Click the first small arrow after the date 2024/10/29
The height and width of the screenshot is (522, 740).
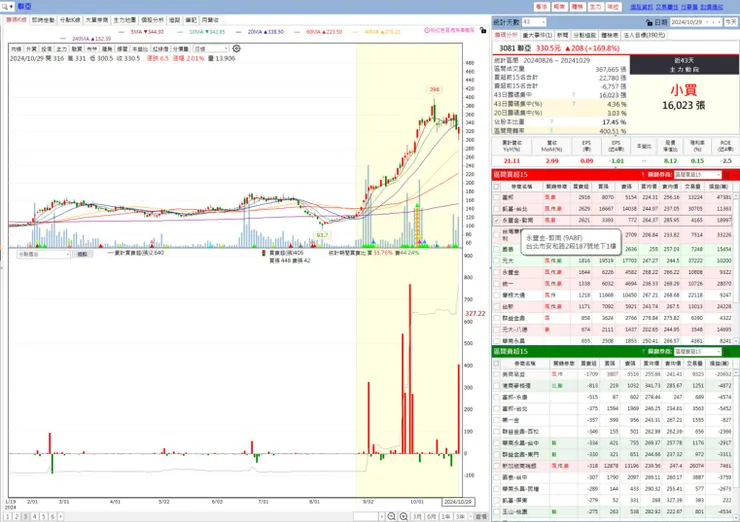tap(706, 22)
